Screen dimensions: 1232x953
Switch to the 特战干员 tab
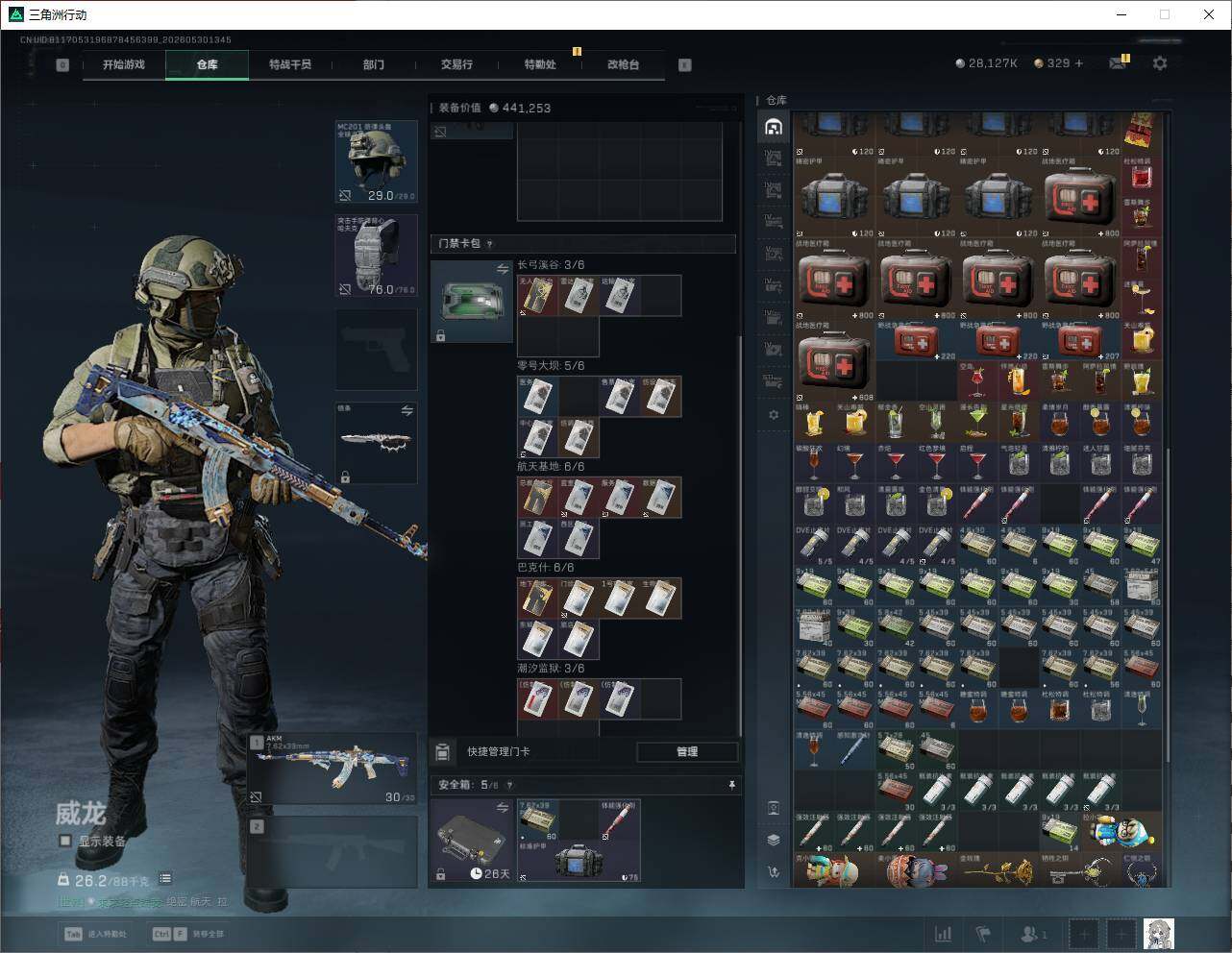290,64
